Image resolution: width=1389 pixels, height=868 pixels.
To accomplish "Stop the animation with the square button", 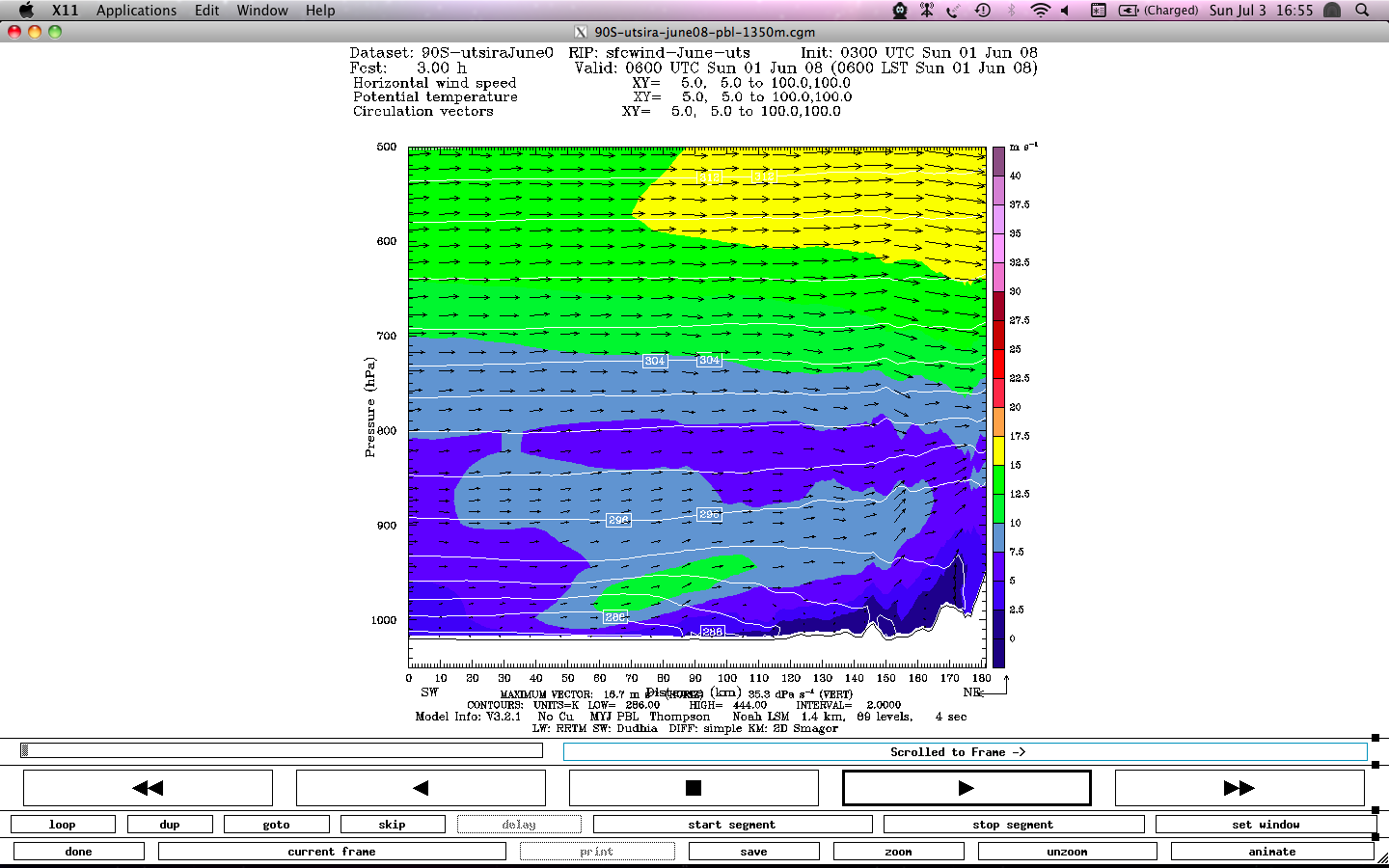I will (694, 788).
